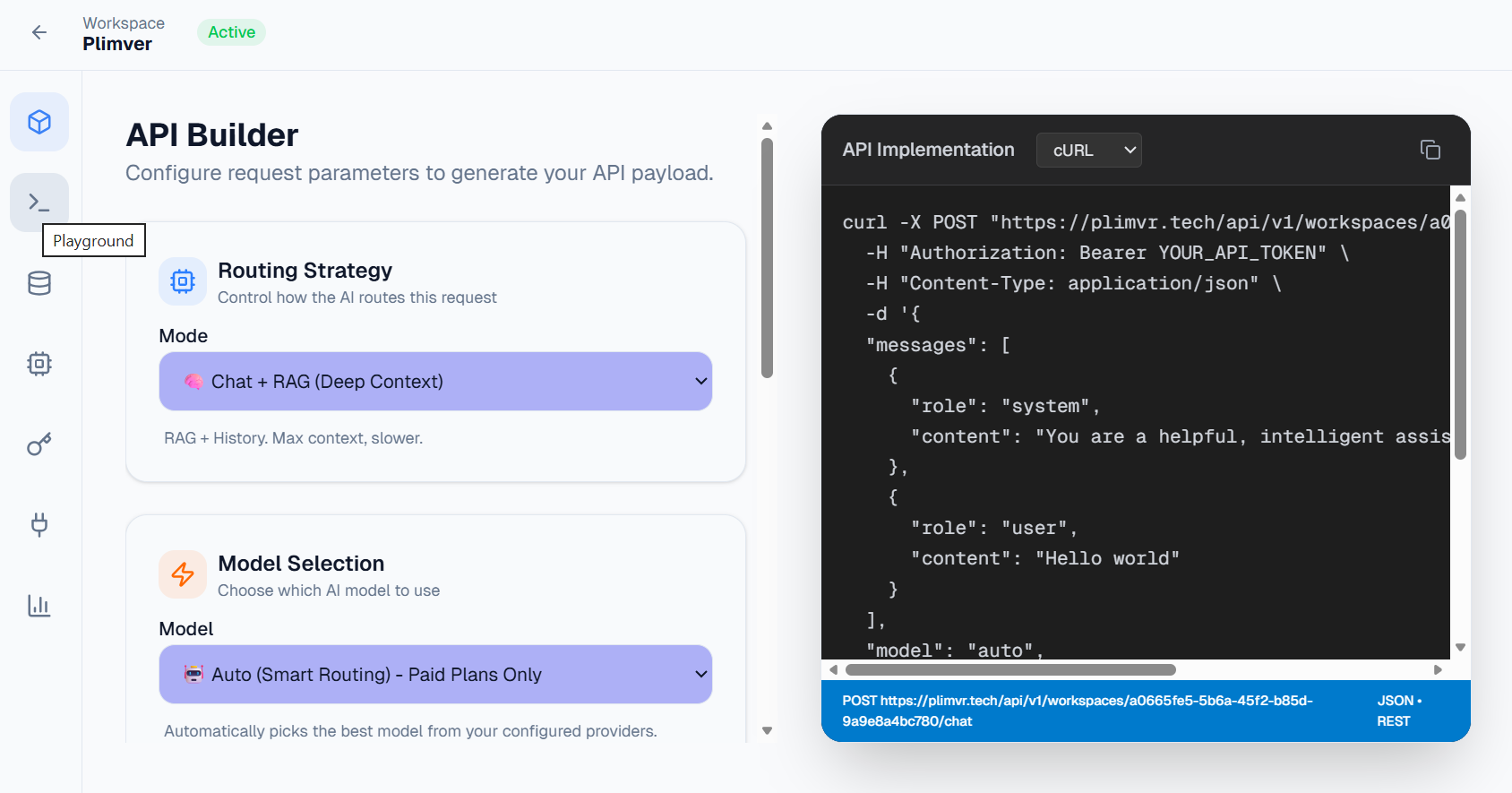
Task: Change code language from cURL dropdown
Action: tap(1089, 151)
